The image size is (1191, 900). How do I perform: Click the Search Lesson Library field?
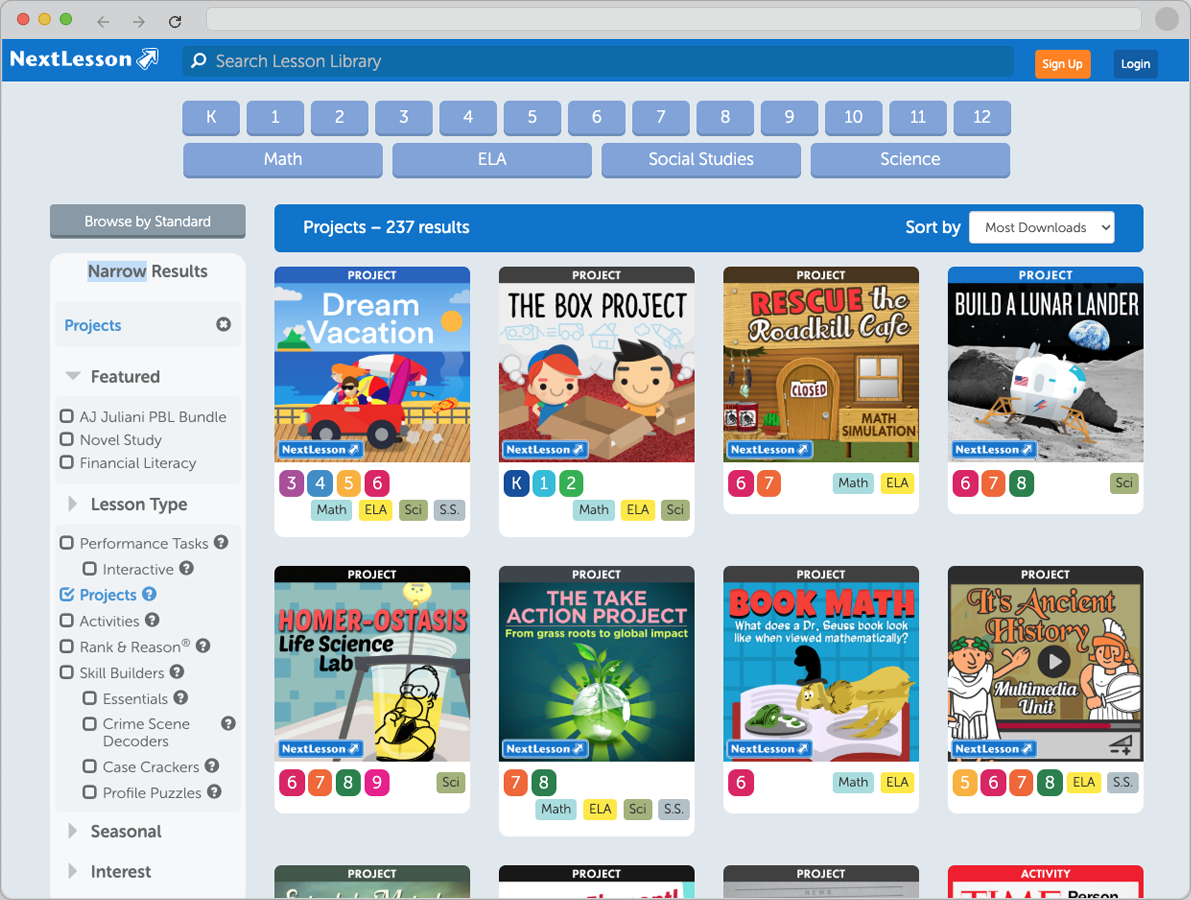click(x=600, y=61)
